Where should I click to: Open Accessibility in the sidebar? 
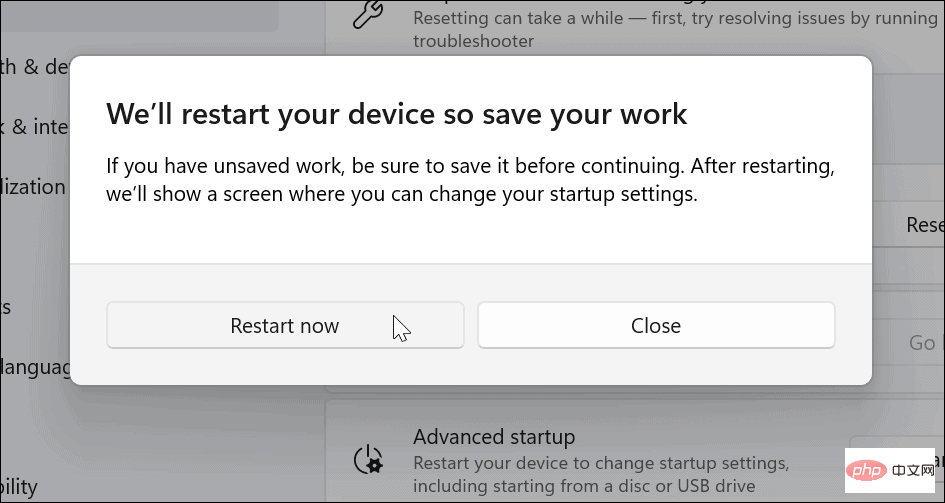19,487
